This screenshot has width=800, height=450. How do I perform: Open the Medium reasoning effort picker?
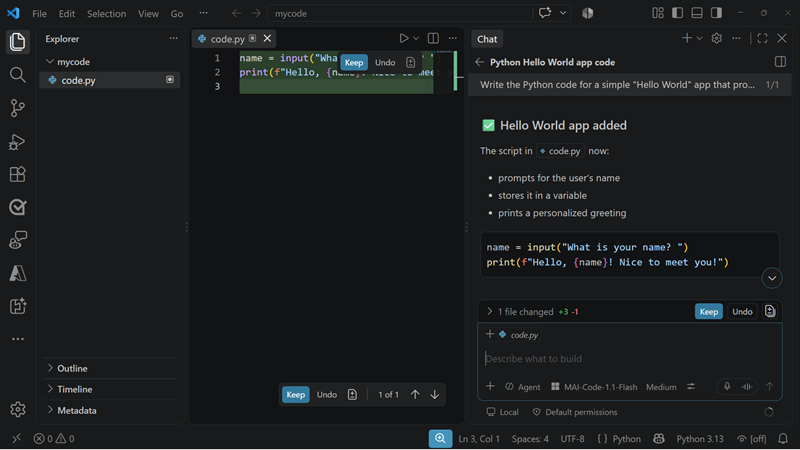[x=661, y=387]
